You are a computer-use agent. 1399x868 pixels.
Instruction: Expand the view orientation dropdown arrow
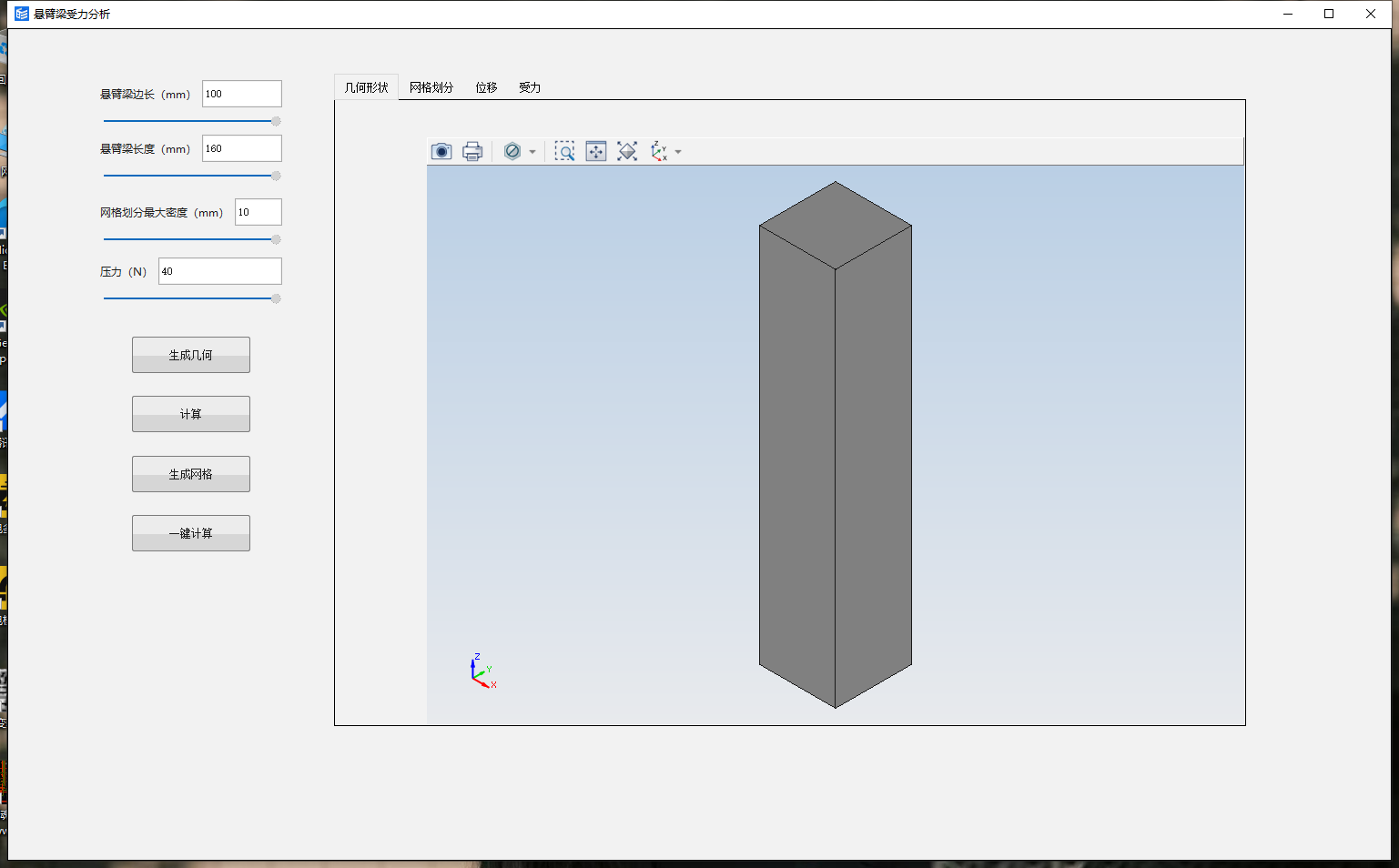pos(678,152)
